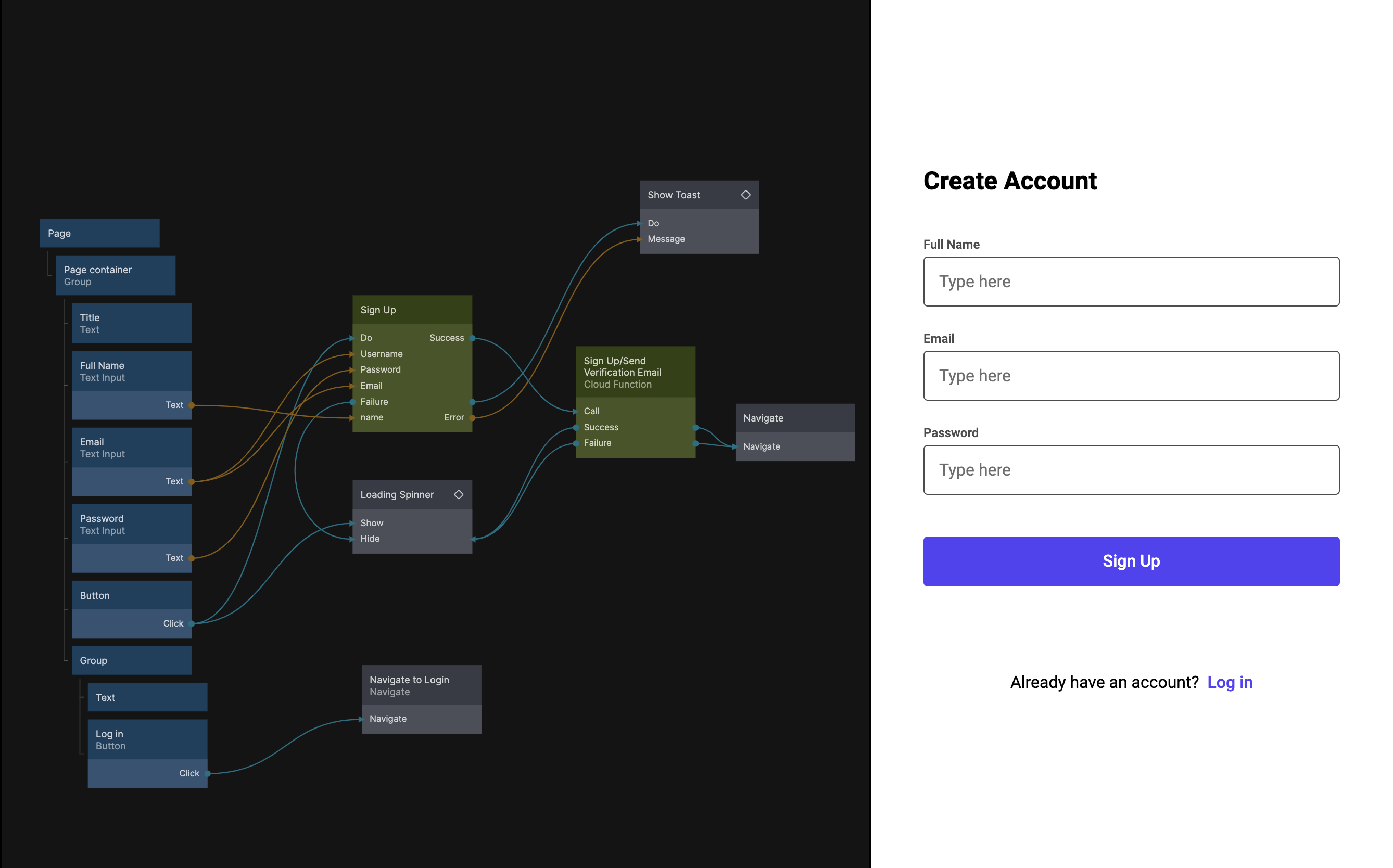Click the Error output port on Sign Up node
The image size is (1393, 868).
[472, 418]
